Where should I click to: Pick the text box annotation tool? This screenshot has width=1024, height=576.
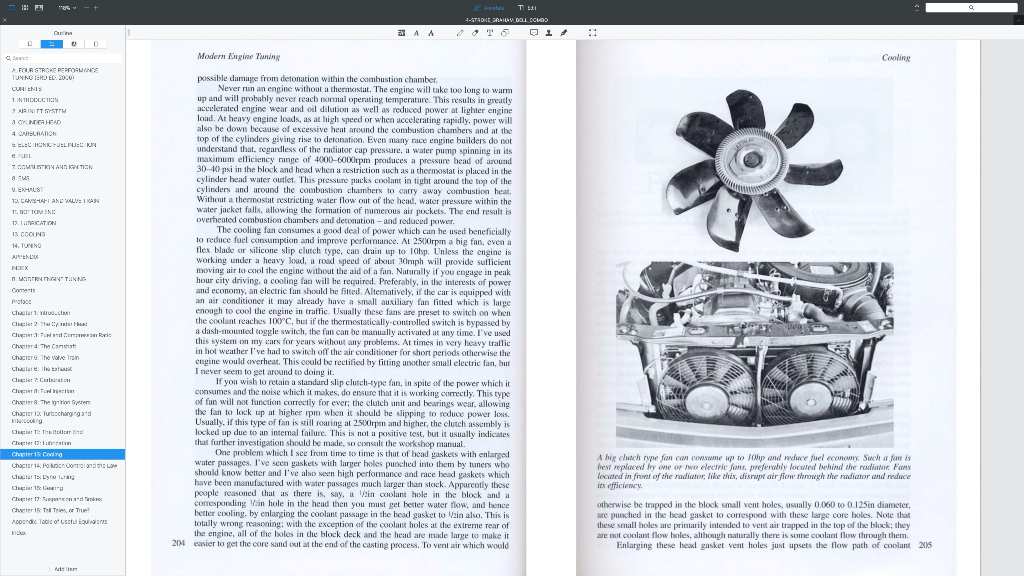(490, 33)
